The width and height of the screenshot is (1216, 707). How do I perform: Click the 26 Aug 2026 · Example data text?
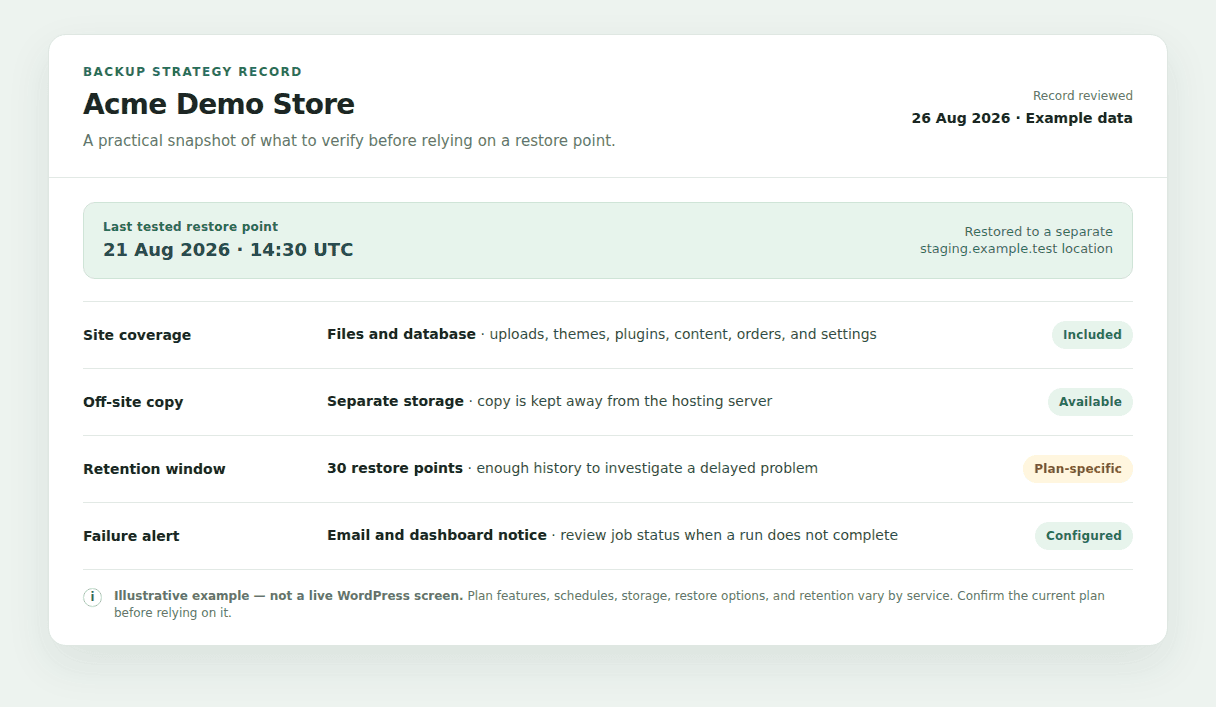click(x=1022, y=118)
